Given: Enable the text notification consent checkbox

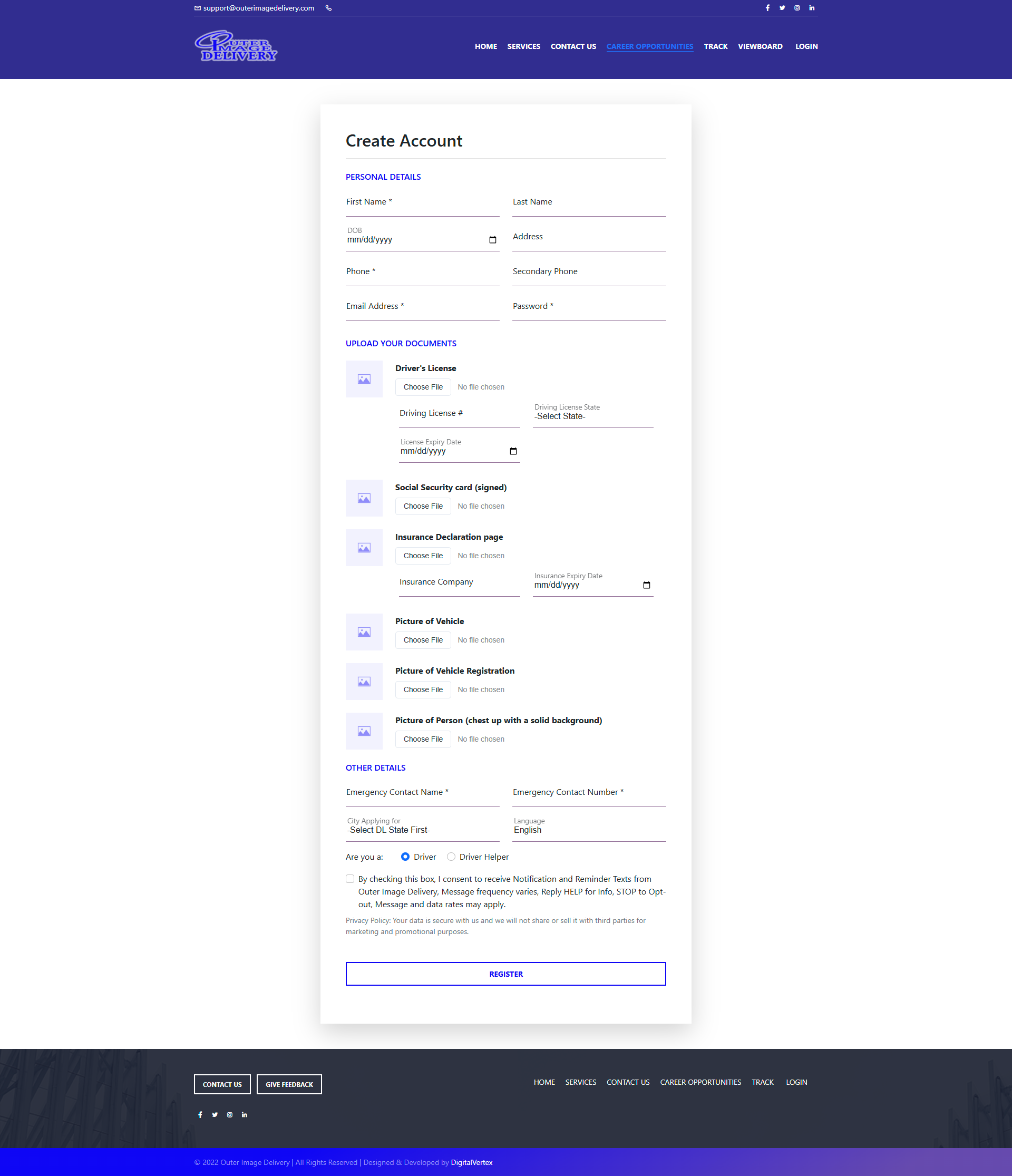Looking at the screenshot, I should (349, 879).
